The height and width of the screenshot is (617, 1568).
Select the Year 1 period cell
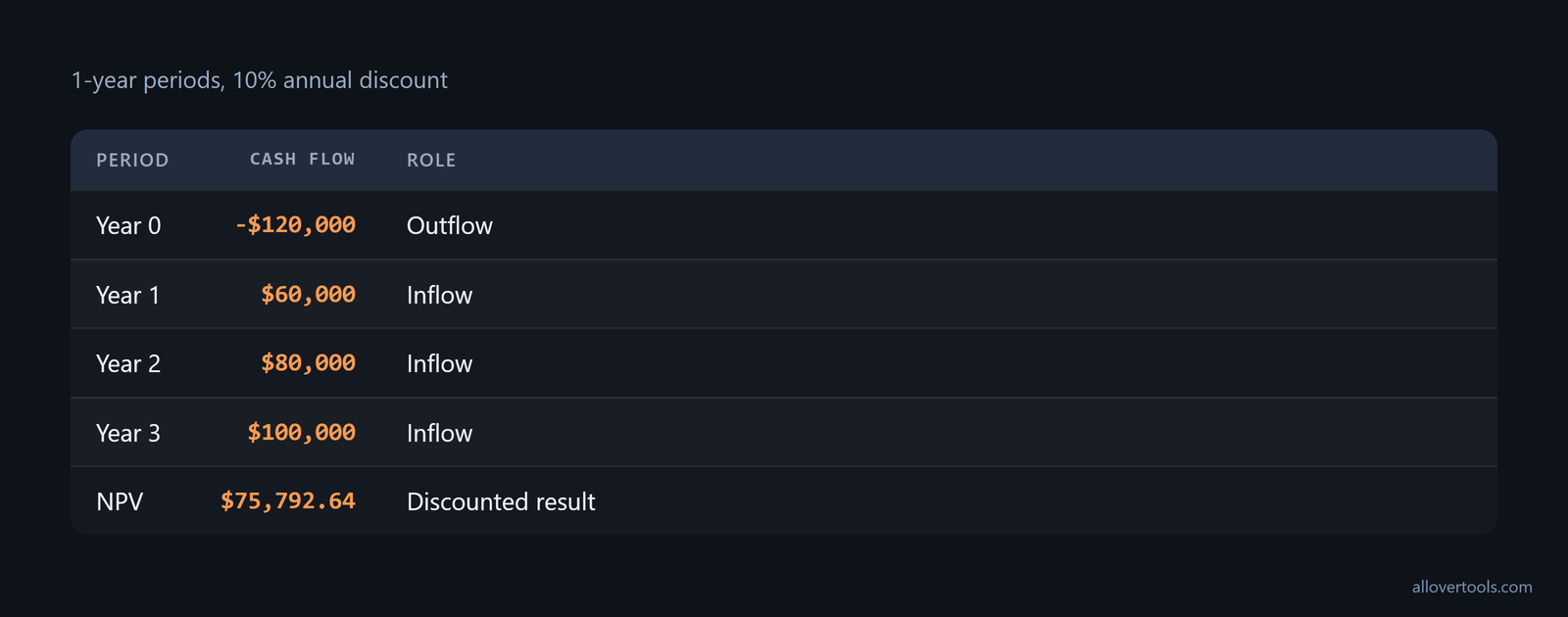[127, 295]
